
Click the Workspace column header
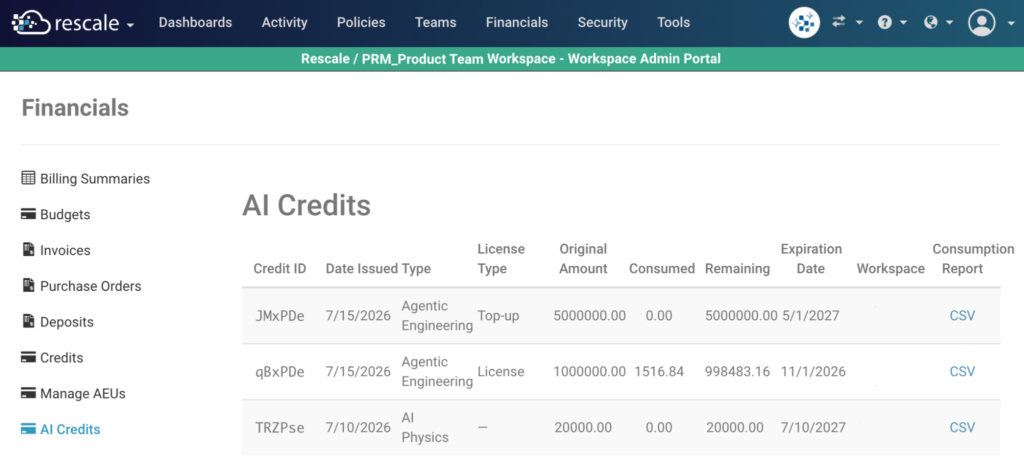pos(891,269)
